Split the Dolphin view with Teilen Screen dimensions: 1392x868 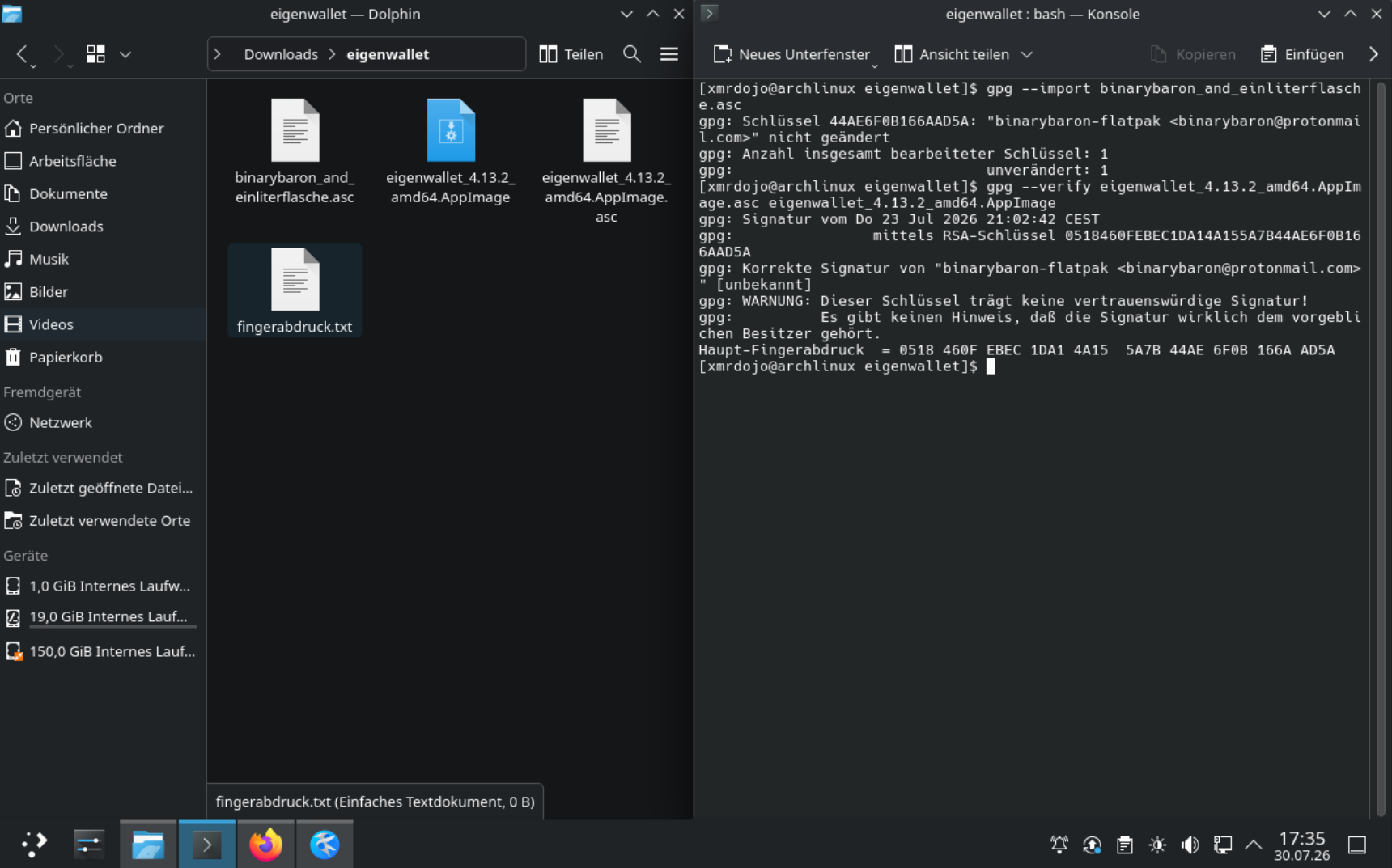(571, 54)
